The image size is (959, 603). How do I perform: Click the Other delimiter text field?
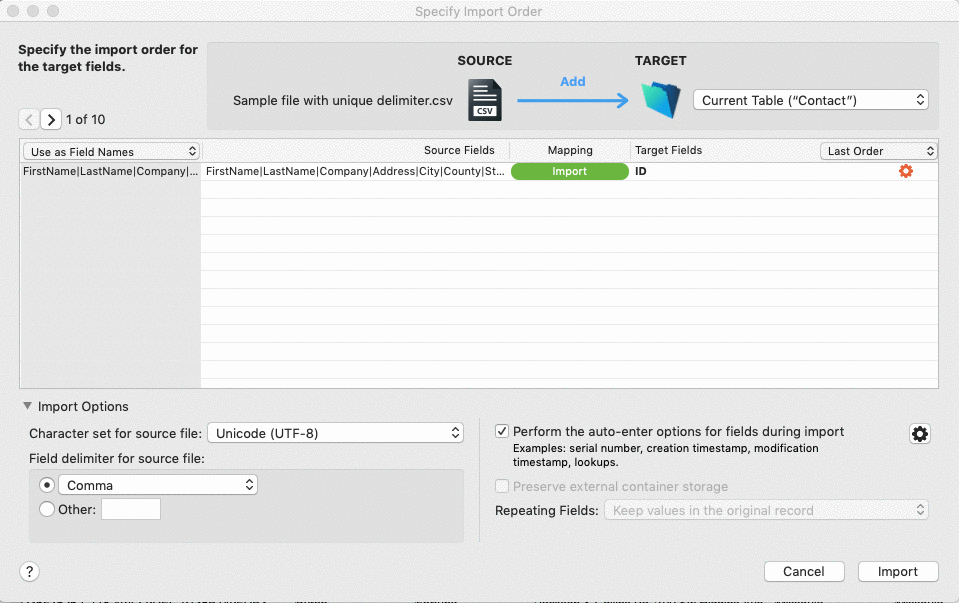pos(131,509)
